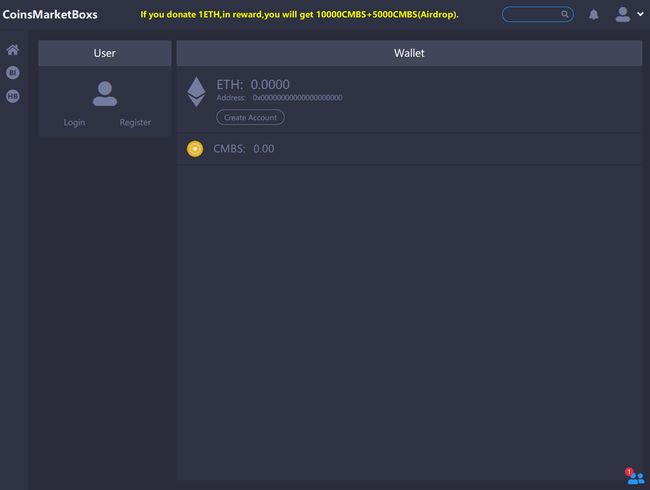Click the ETH: 0.0000 balance

(x=253, y=85)
